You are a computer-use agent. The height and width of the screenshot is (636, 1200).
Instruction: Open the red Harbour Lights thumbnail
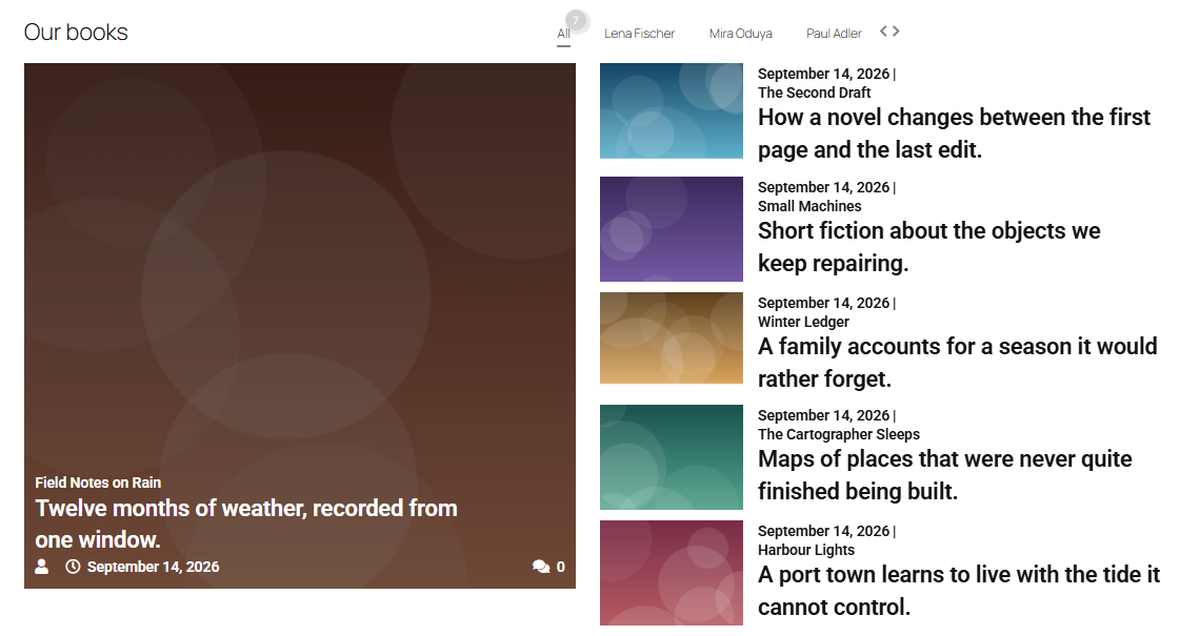point(671,573)
